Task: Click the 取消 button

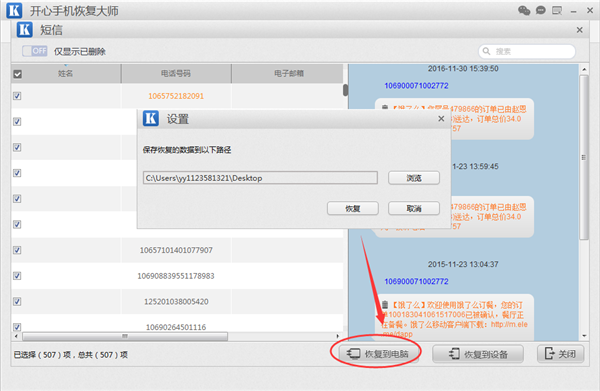Action: click(x=414, y=209)
